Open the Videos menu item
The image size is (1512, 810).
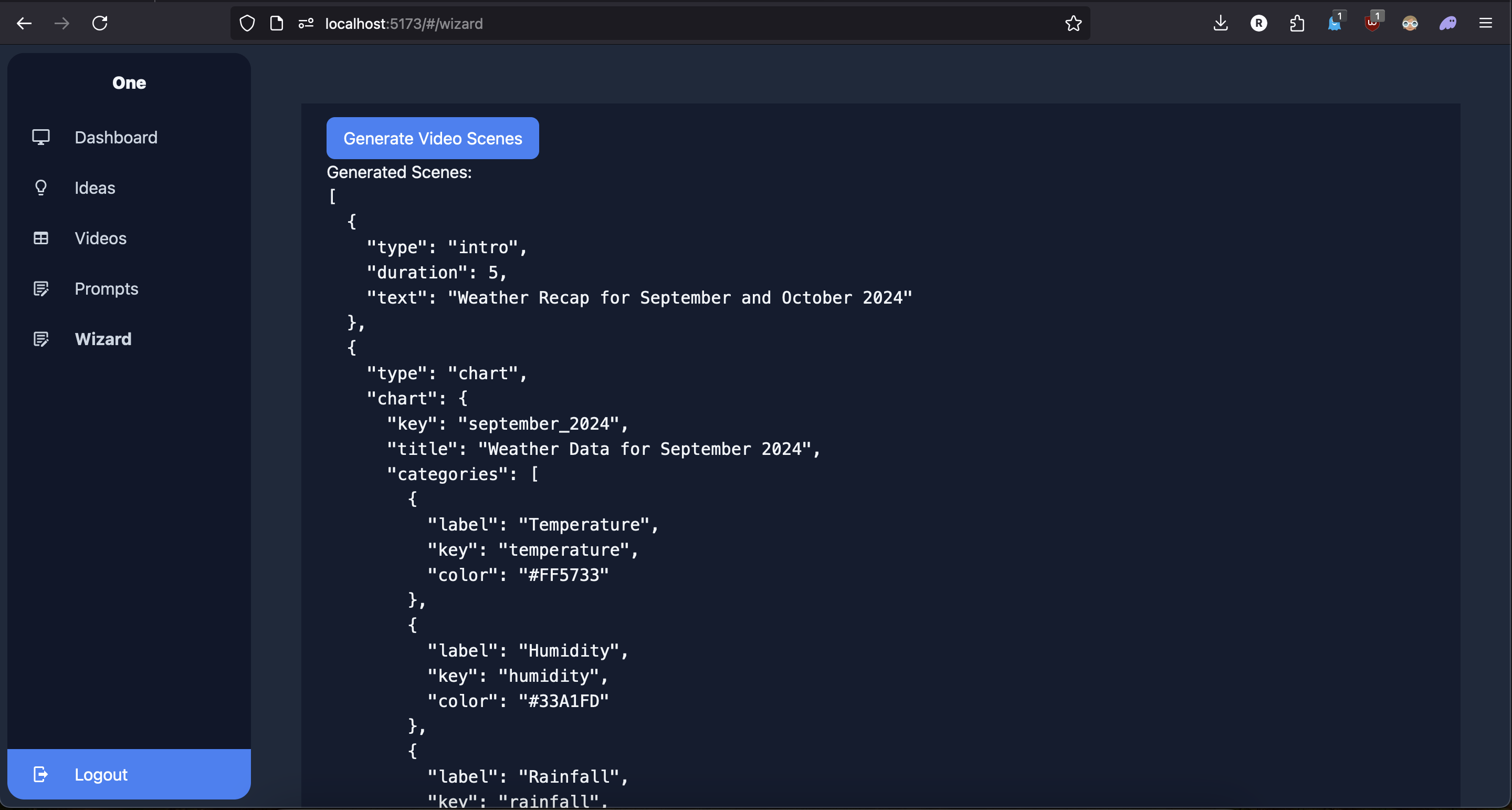pos(100,238)
